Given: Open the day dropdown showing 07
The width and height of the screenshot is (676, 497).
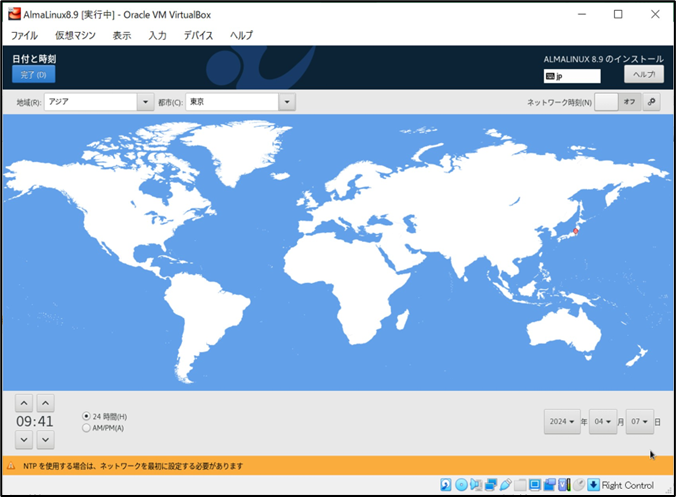Looking at the screenshot, I should point(640,422).
